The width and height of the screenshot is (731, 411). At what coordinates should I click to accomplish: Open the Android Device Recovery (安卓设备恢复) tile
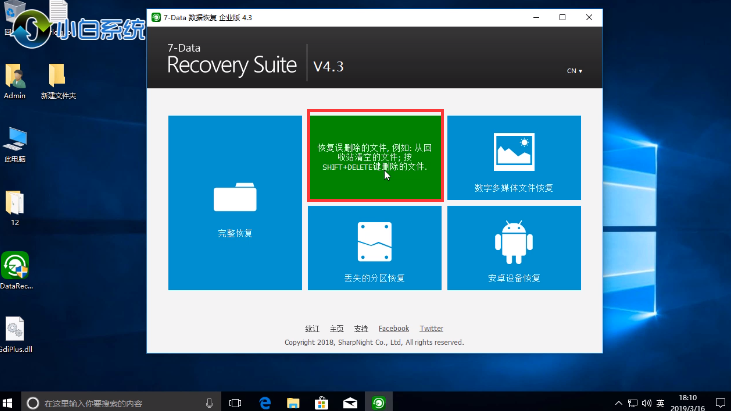(x=514, y=247)
